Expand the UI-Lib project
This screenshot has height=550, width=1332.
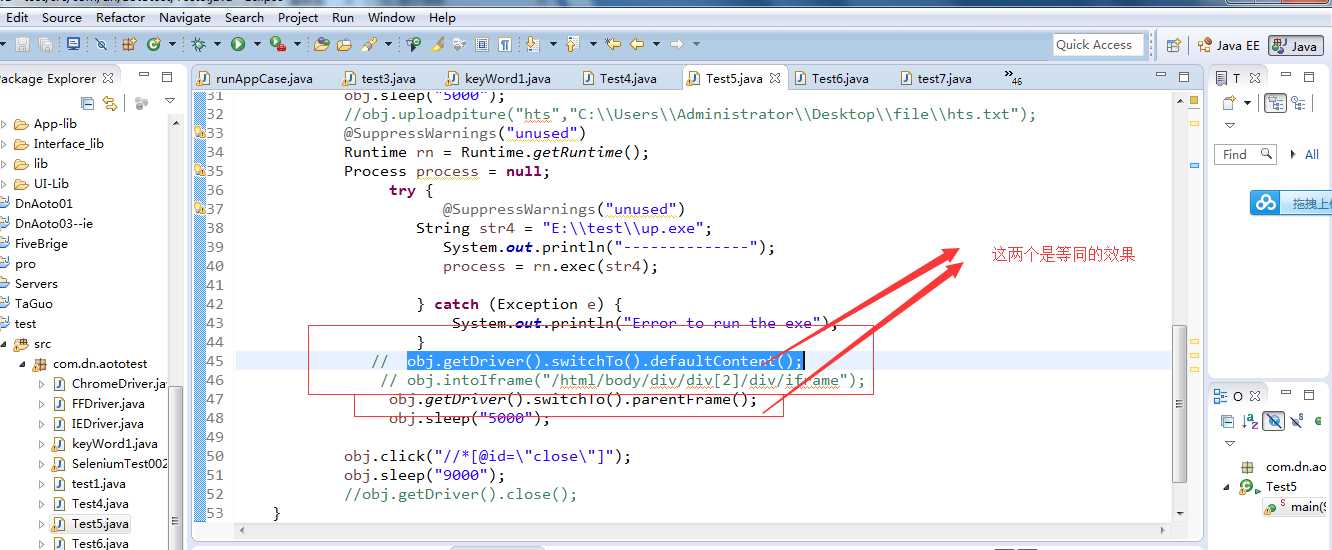point(5,184)
